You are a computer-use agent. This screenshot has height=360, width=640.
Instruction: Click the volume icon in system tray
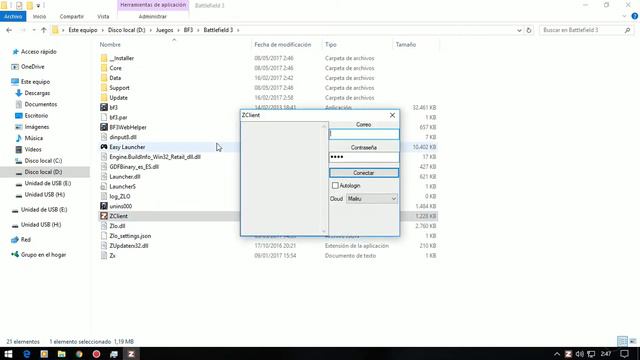[x=580, y=354]
